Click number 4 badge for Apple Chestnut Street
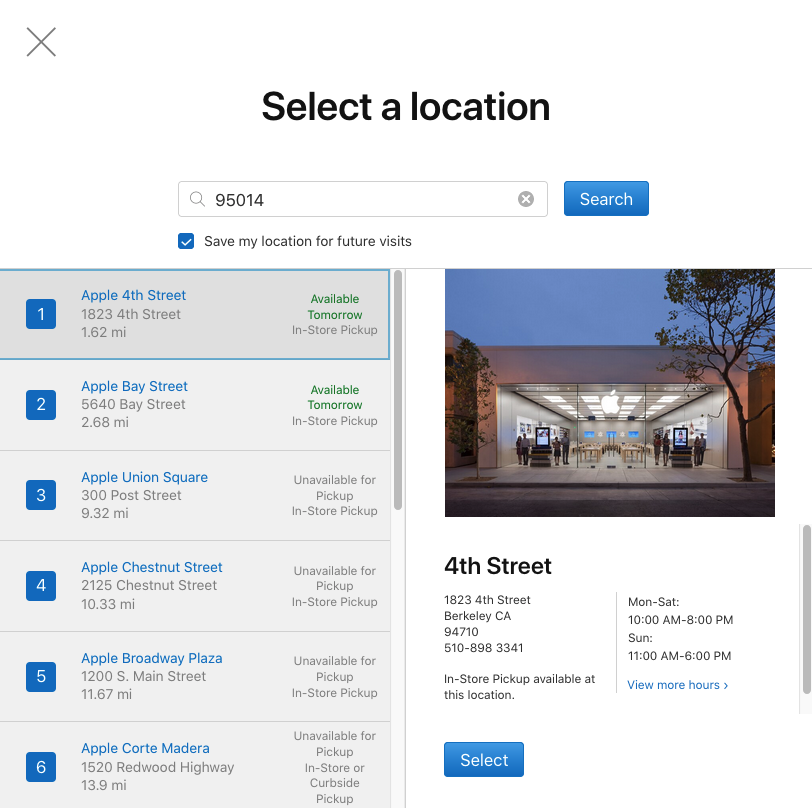Screen dimensions: 812x808 (x=41, y=586)
